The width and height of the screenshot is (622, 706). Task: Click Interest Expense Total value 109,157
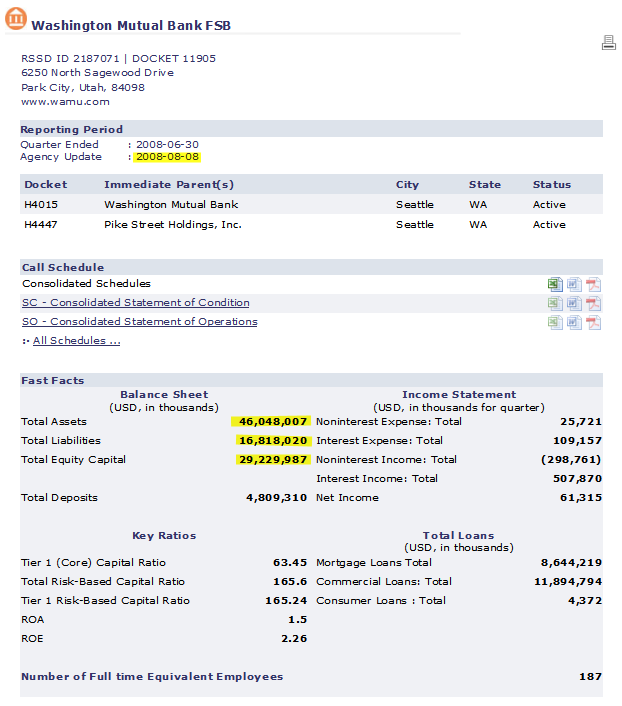577,440
